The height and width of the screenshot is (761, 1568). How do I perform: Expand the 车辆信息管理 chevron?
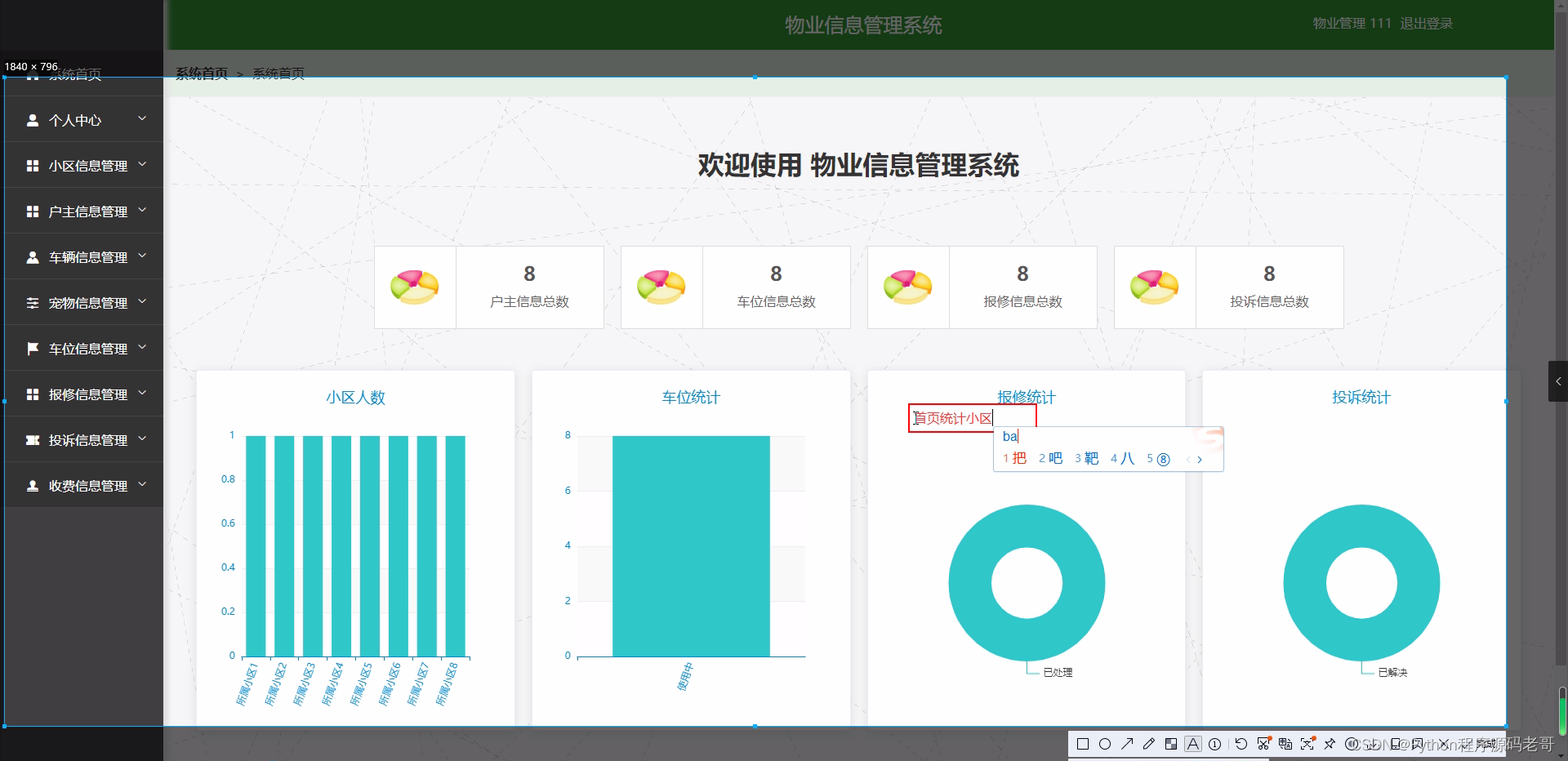(x=142, y=256)
